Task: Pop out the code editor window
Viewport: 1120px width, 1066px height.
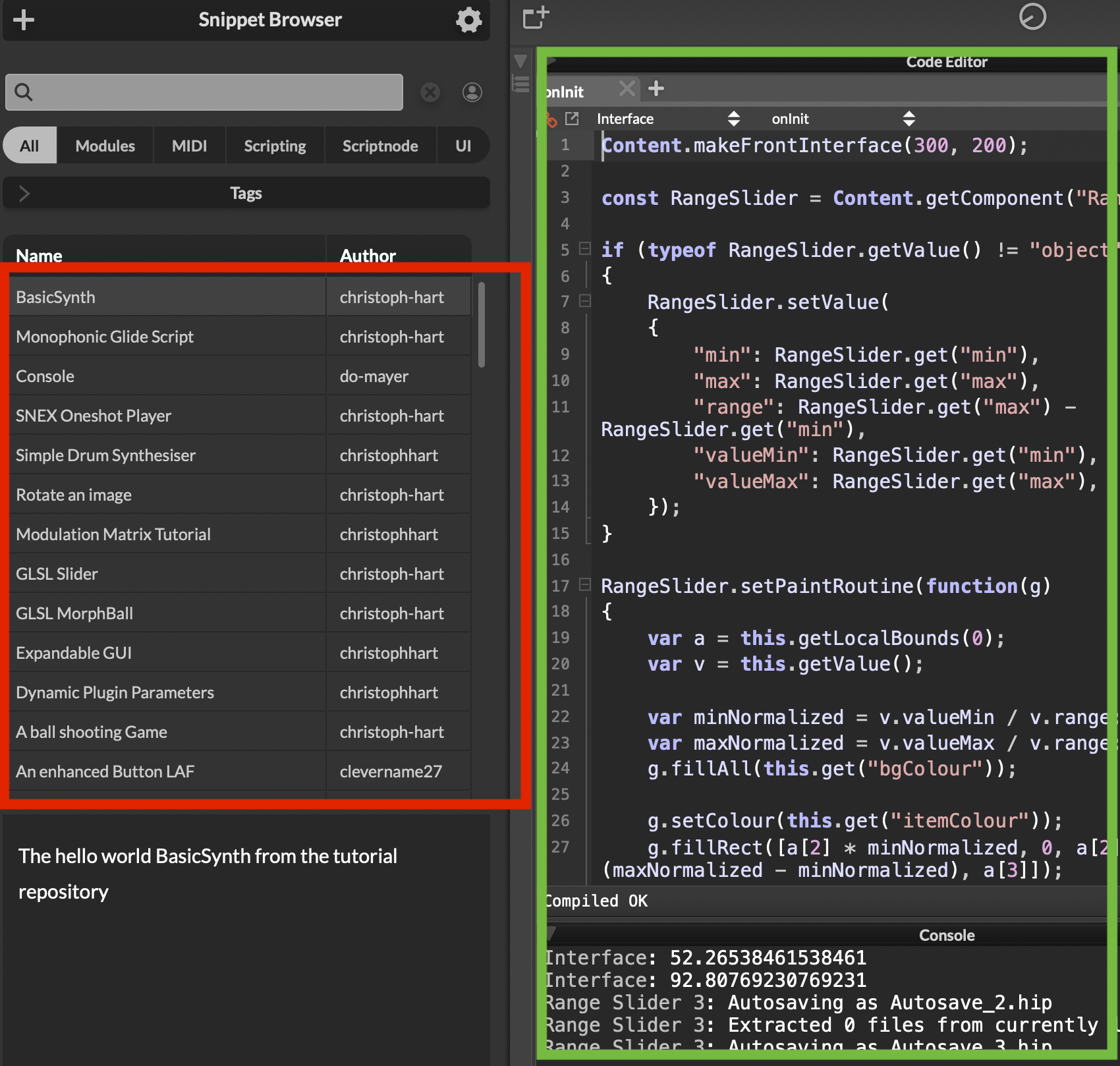Action: 572,119
